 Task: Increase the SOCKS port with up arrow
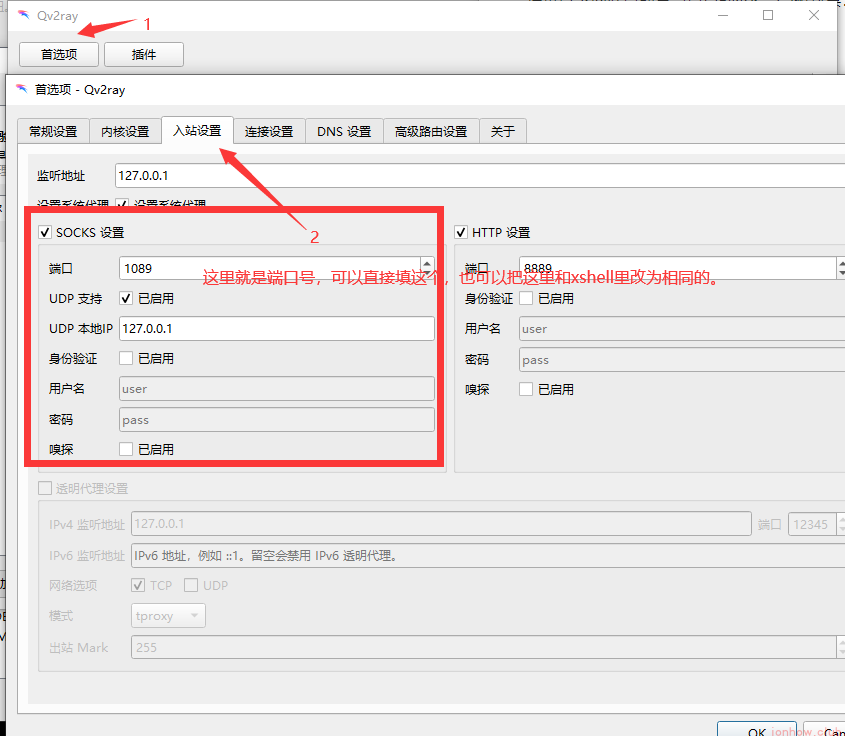point(427,263)
